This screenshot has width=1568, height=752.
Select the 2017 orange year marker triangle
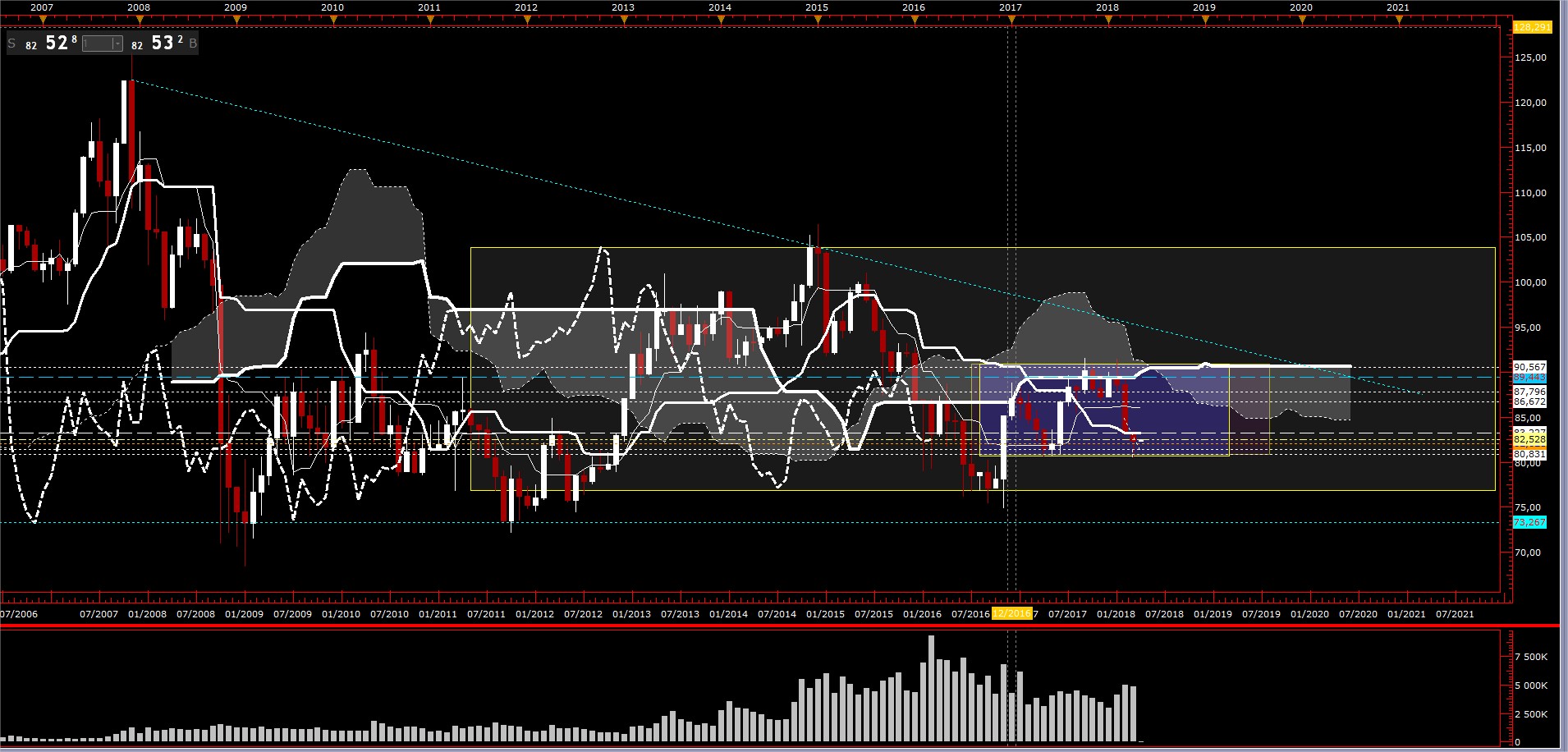pyautogui.click(x=1011, y=19)
